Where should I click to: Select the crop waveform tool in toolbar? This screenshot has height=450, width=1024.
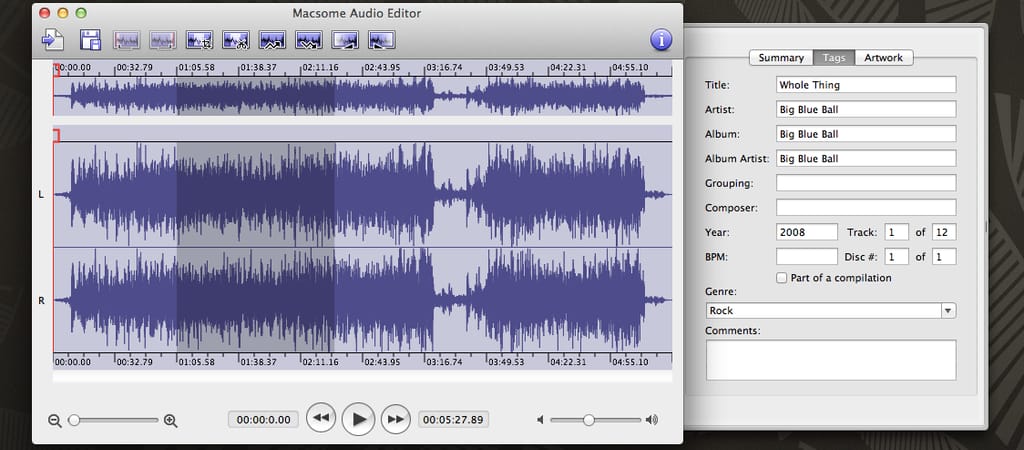pyautogui.click(x=199, y=40)
